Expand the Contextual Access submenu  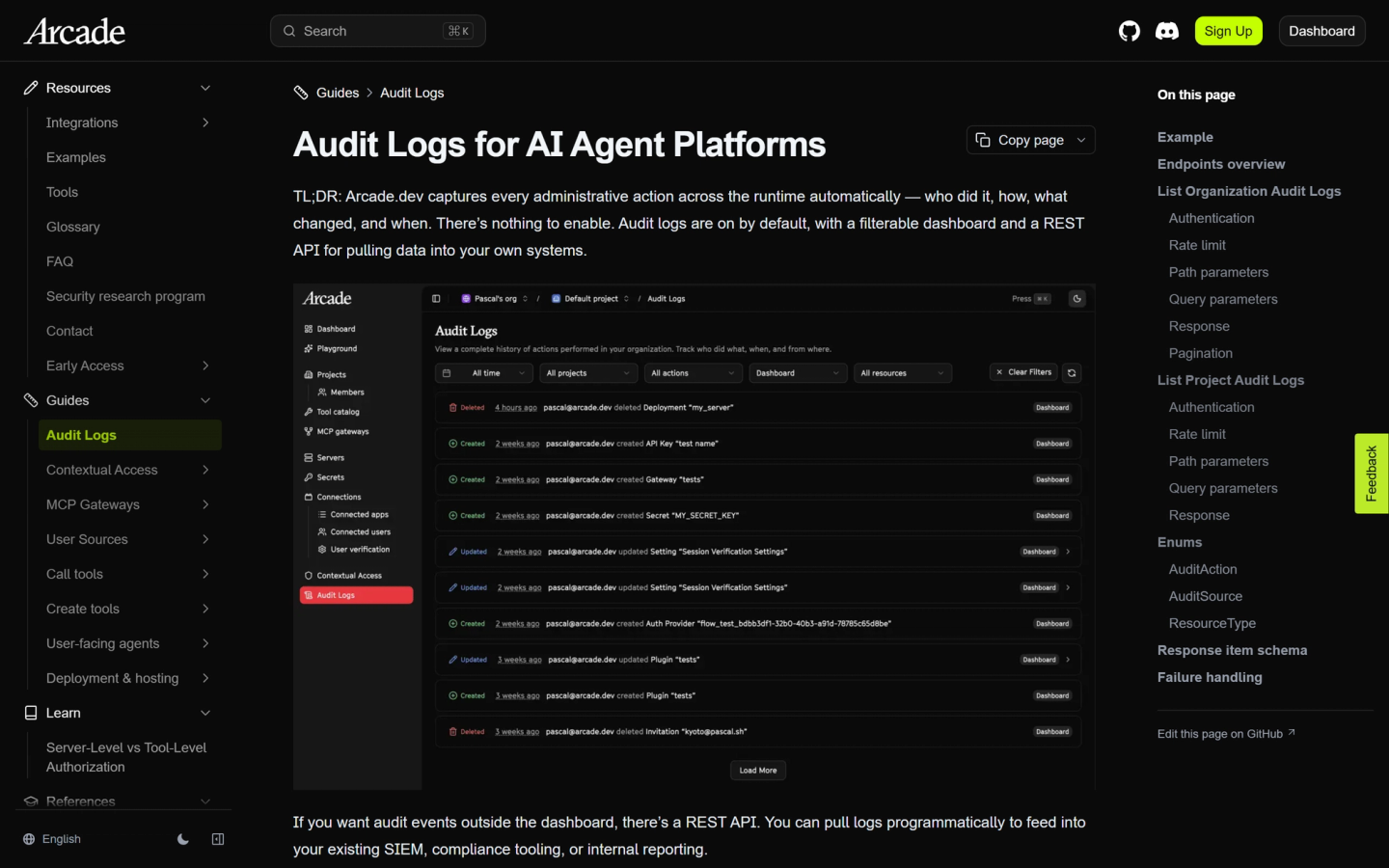click(205, 470)
